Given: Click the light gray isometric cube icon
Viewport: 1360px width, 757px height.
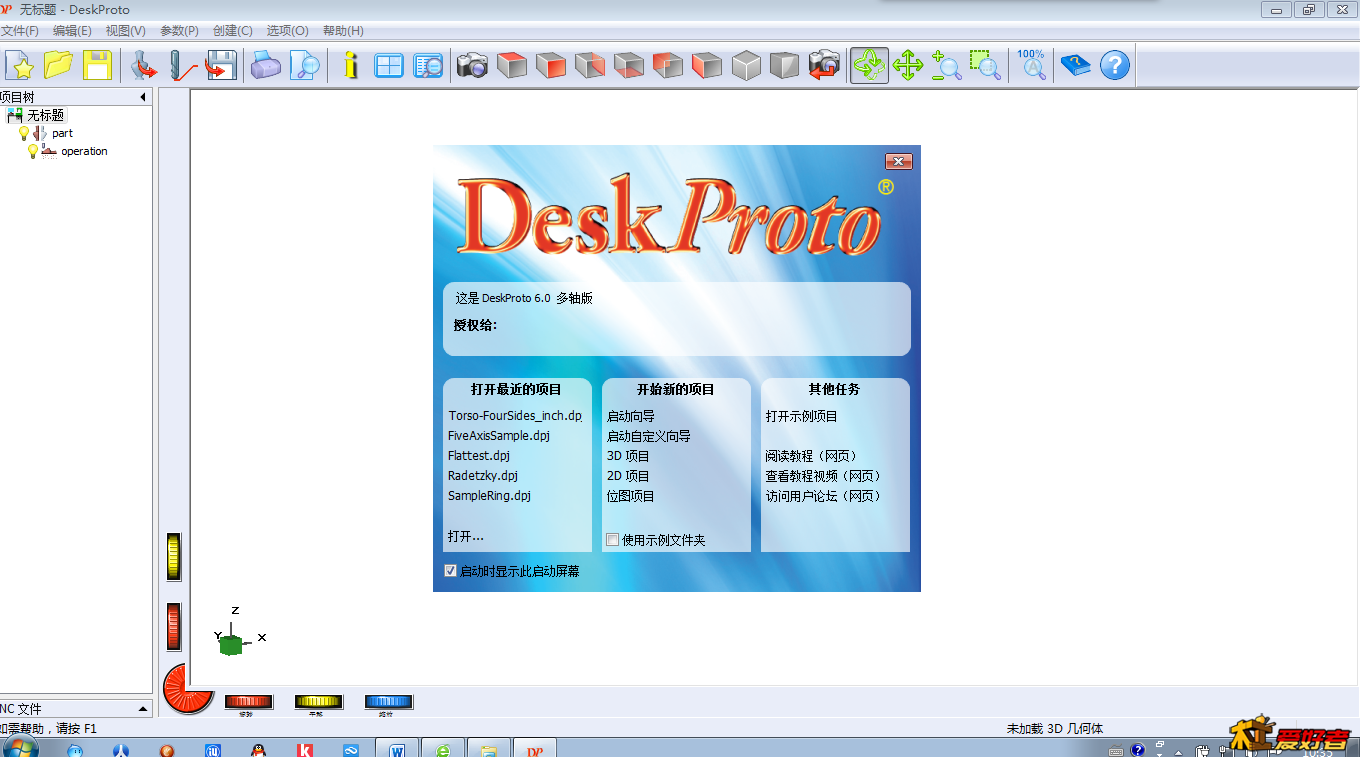Looking at the screenshot, I should (747, 66).
